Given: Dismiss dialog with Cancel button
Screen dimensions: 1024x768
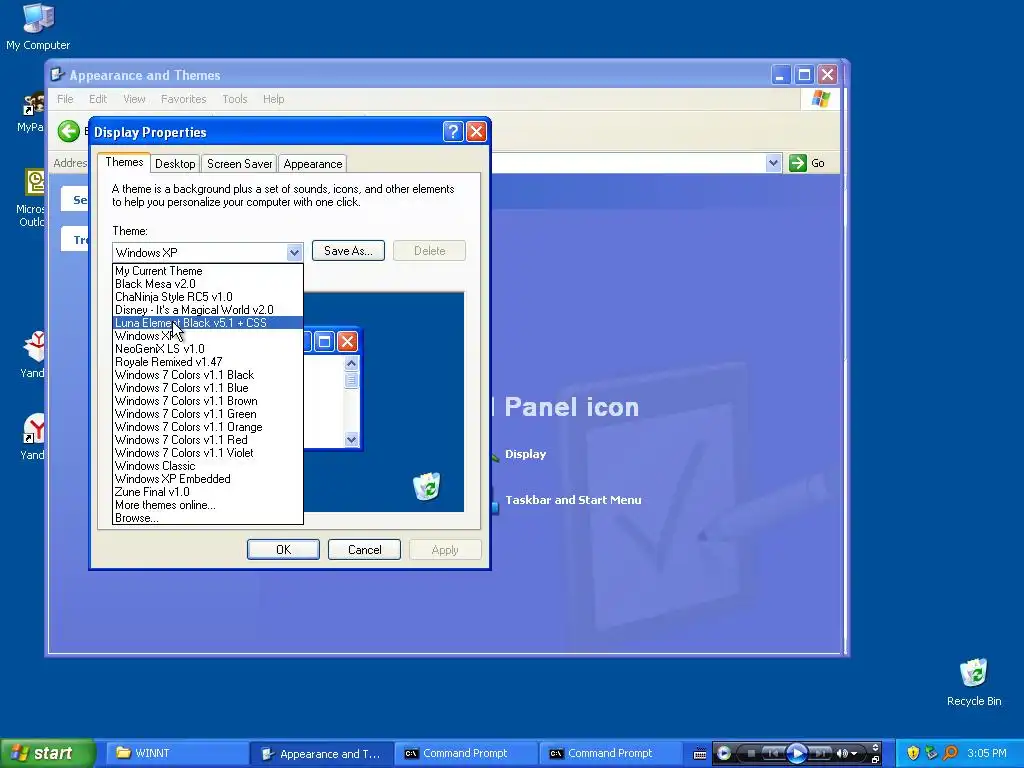Looking at the screenshot, I should tap(364, 550).
